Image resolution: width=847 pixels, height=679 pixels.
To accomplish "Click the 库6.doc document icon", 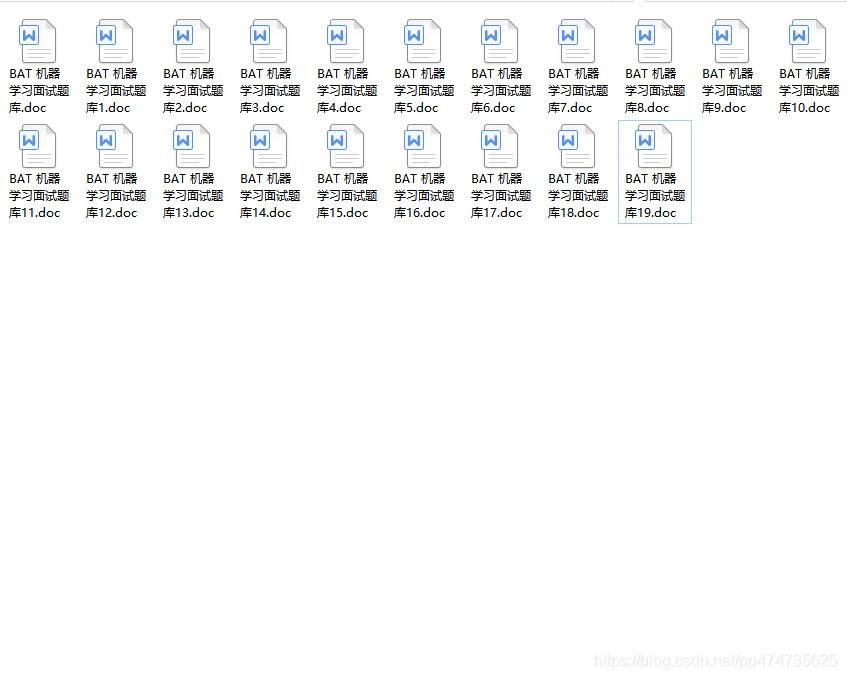I will (499, 41).
